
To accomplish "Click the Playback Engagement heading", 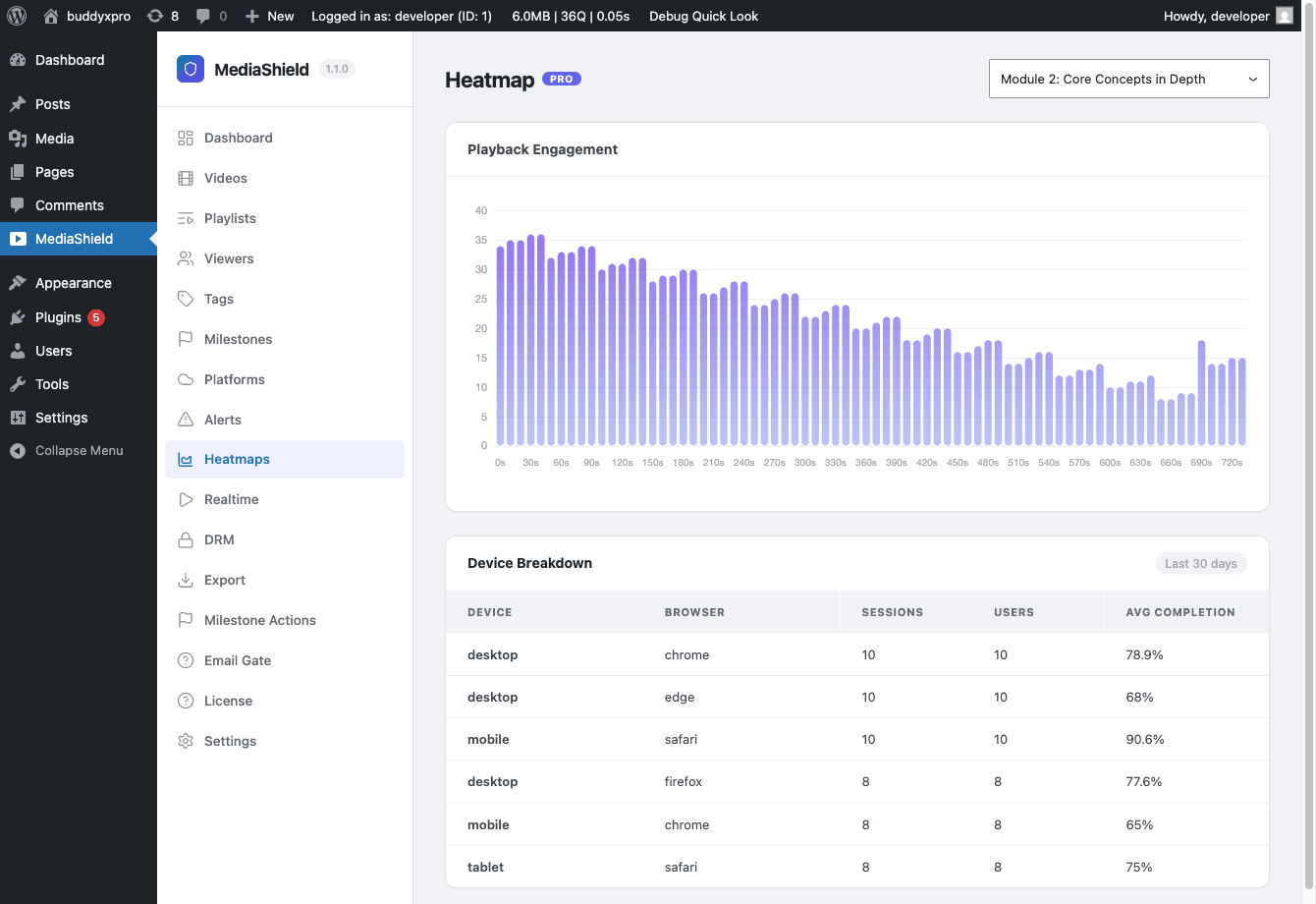I will [x=542, y=149].
